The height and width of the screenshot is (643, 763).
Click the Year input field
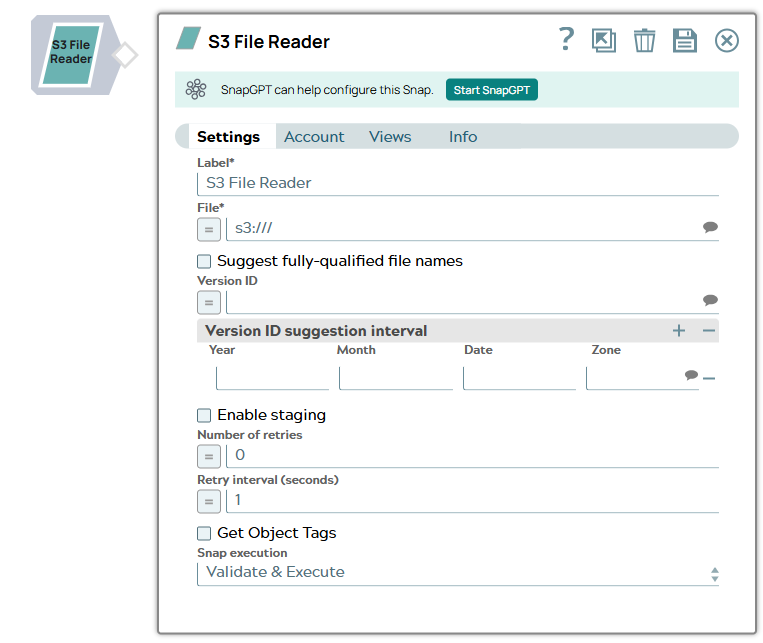pyautogui.click(x=272, y=378)
